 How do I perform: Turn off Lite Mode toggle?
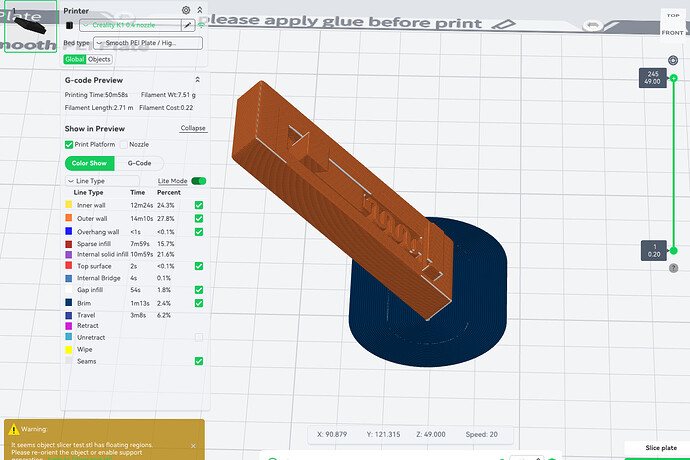pos(199,181)
